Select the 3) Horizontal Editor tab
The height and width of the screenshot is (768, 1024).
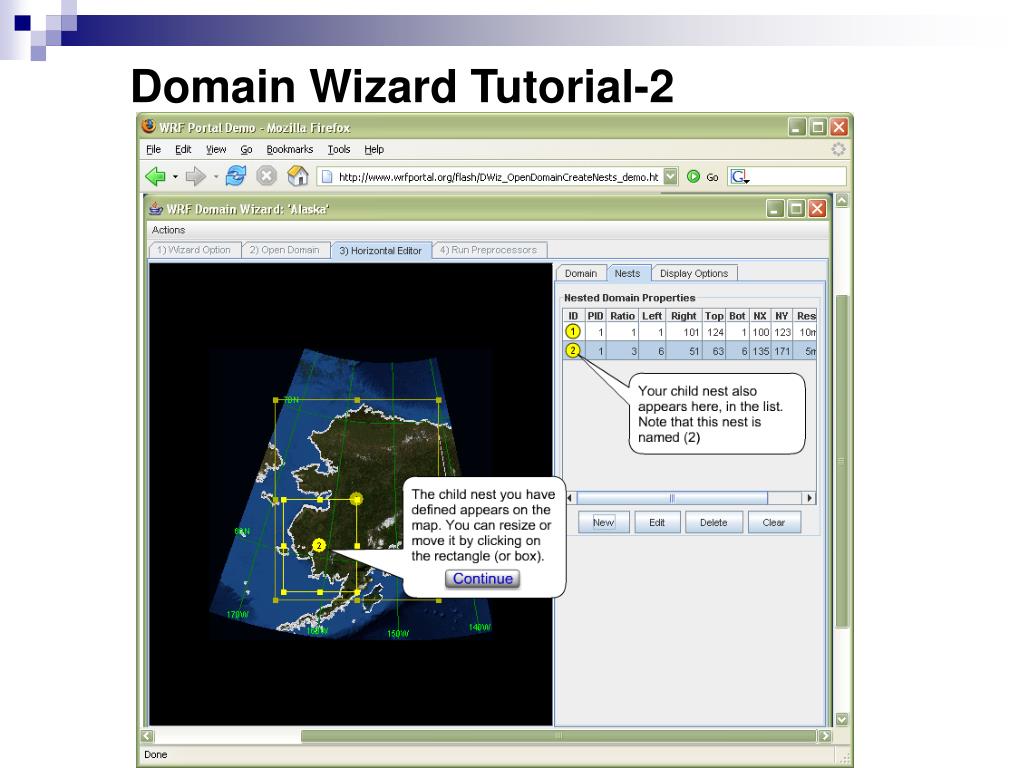pos(381,251)
